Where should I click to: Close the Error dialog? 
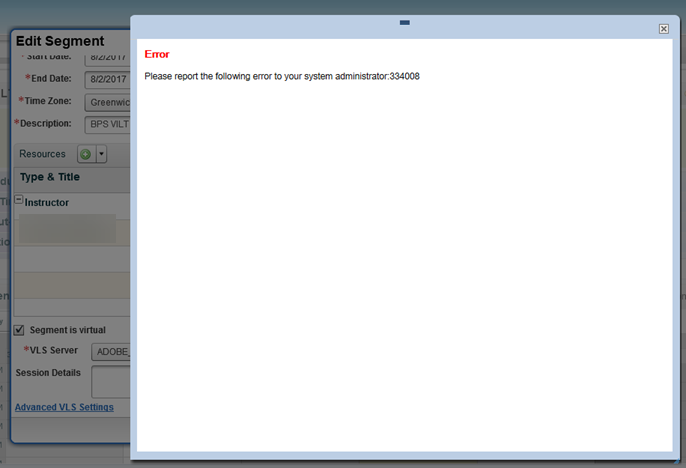click(x=663, y=29)
